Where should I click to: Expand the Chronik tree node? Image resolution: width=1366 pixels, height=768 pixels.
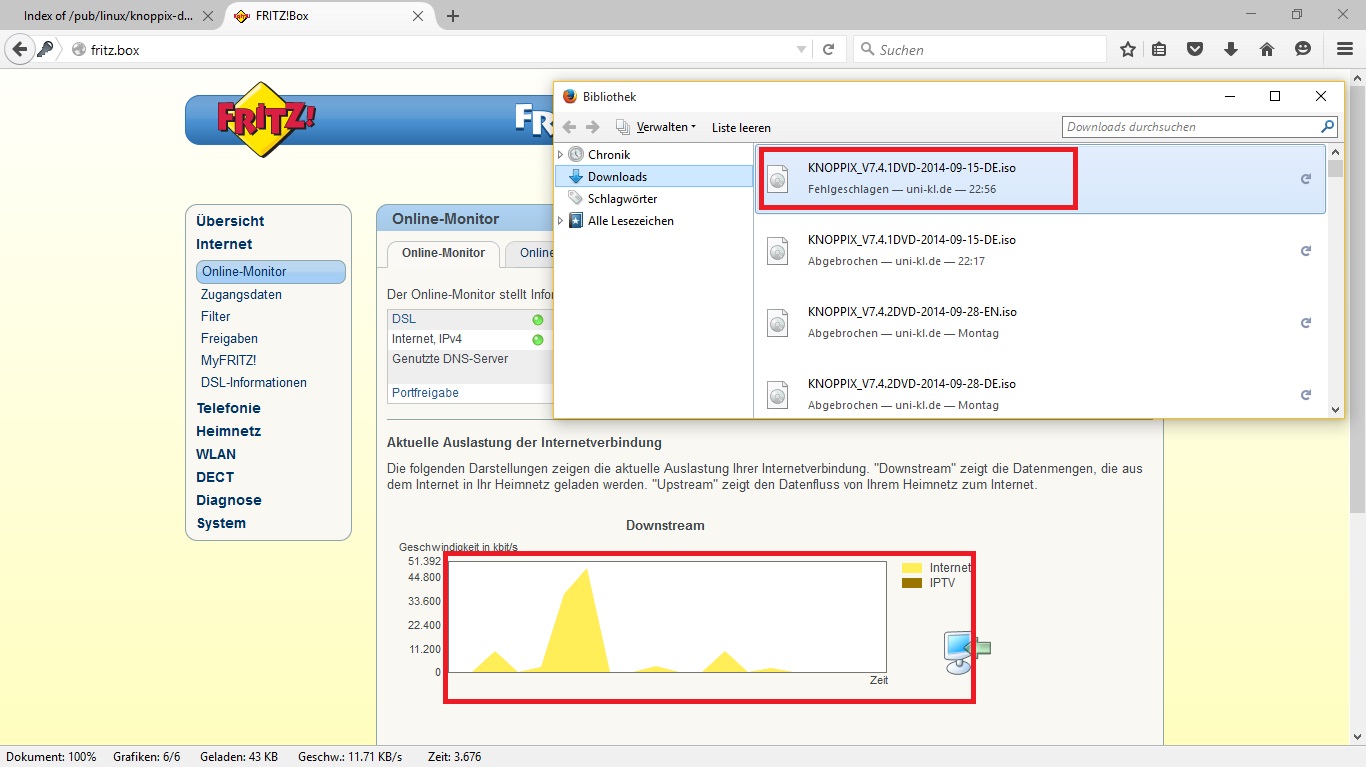[x=560, y=155]
